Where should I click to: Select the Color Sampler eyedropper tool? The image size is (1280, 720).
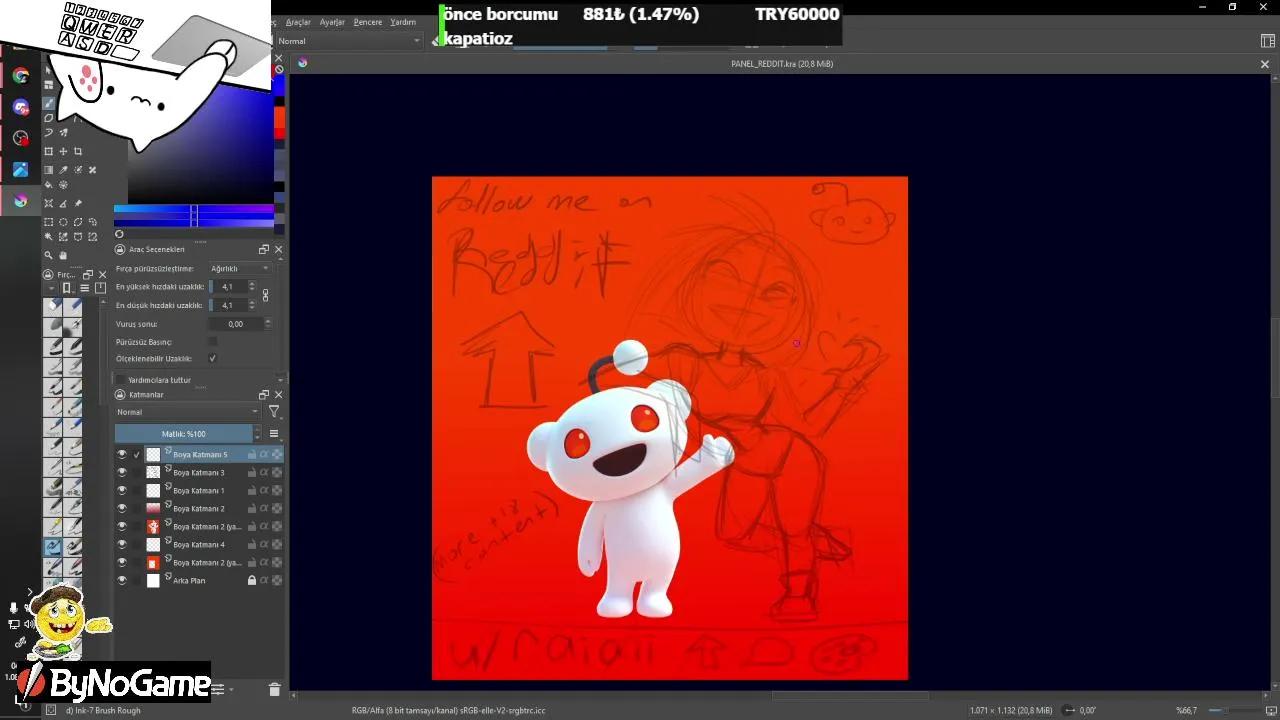click(x=63, y=170)
